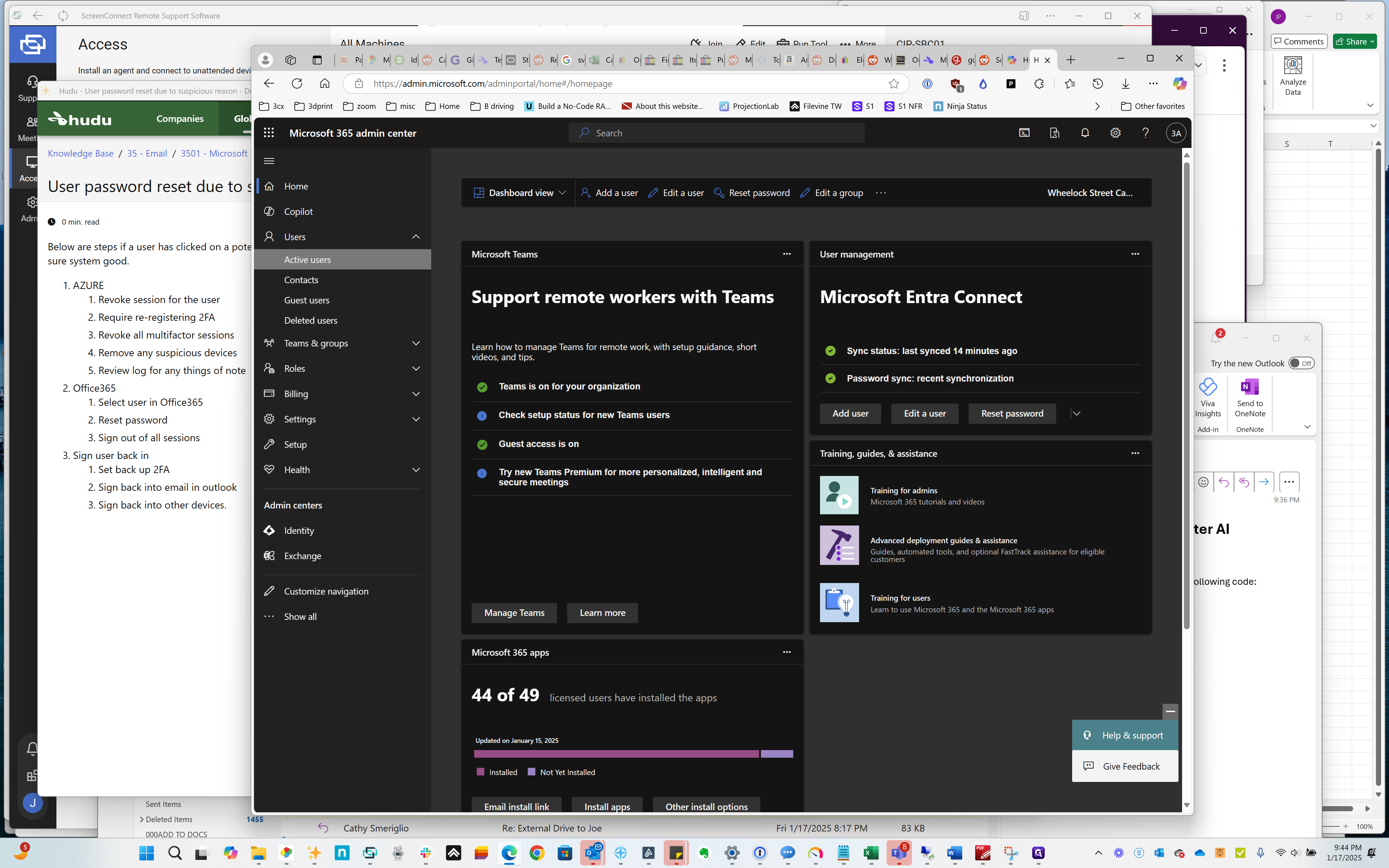This screenshot has width=1389, height=868.
Task: Click the Installed portion of usage bar
Action: click(x=616, y=754)
